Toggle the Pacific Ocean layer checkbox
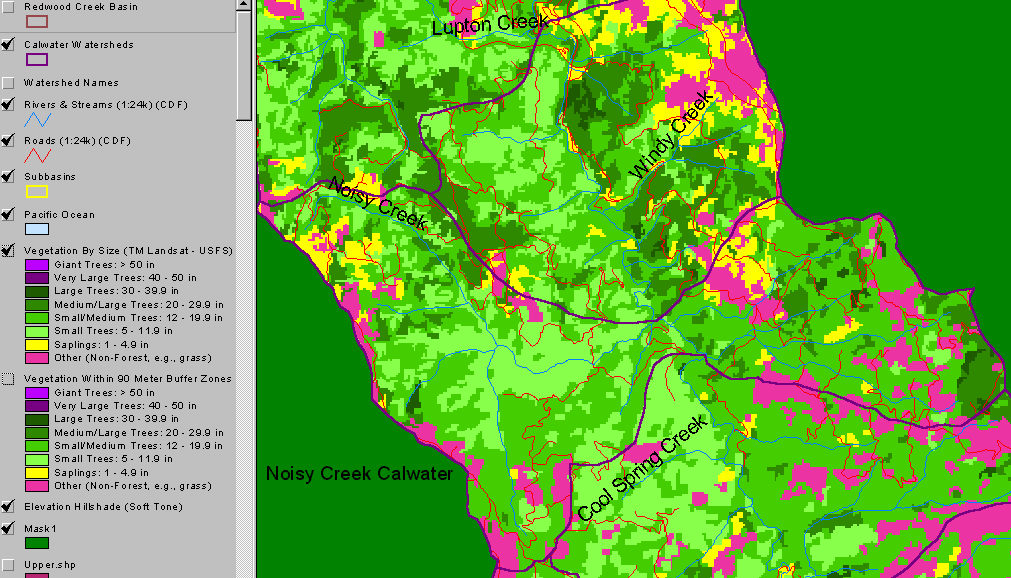The image size is (1011, 578). [8, 214]
